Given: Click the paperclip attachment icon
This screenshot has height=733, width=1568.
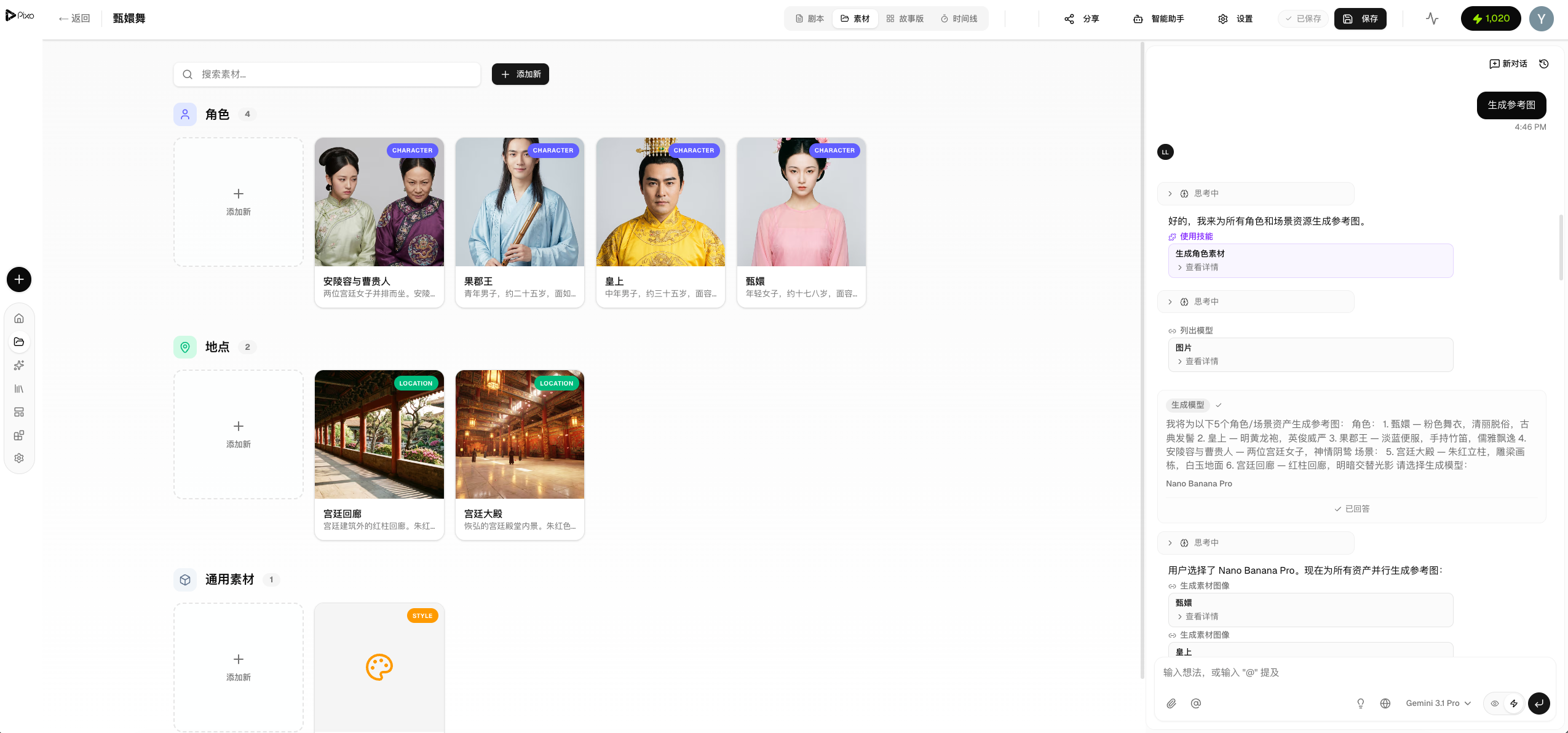Looking at the screenshot, I should pos(1171,703).
